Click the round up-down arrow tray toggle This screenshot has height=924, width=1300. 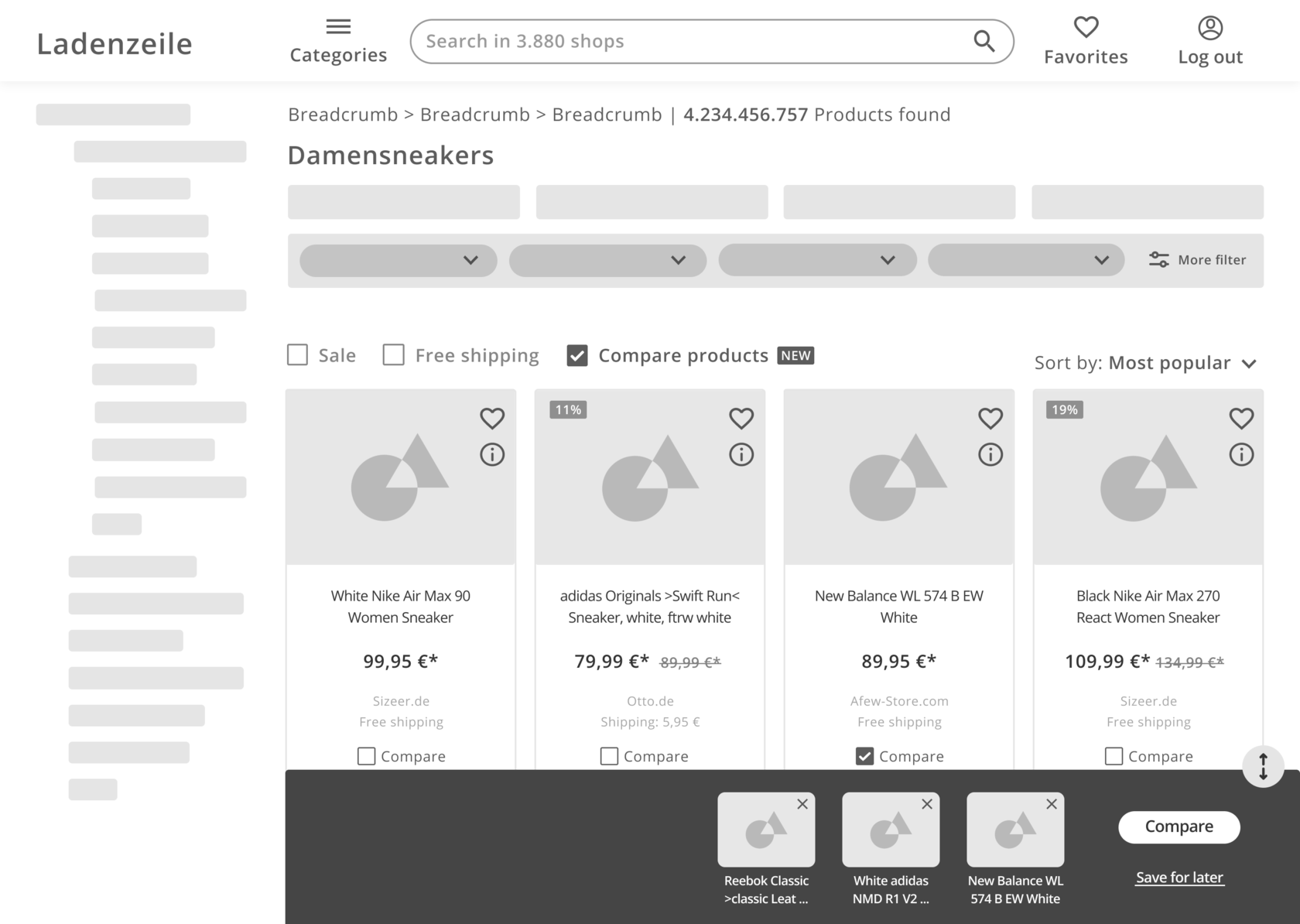tap(1263, 766)
